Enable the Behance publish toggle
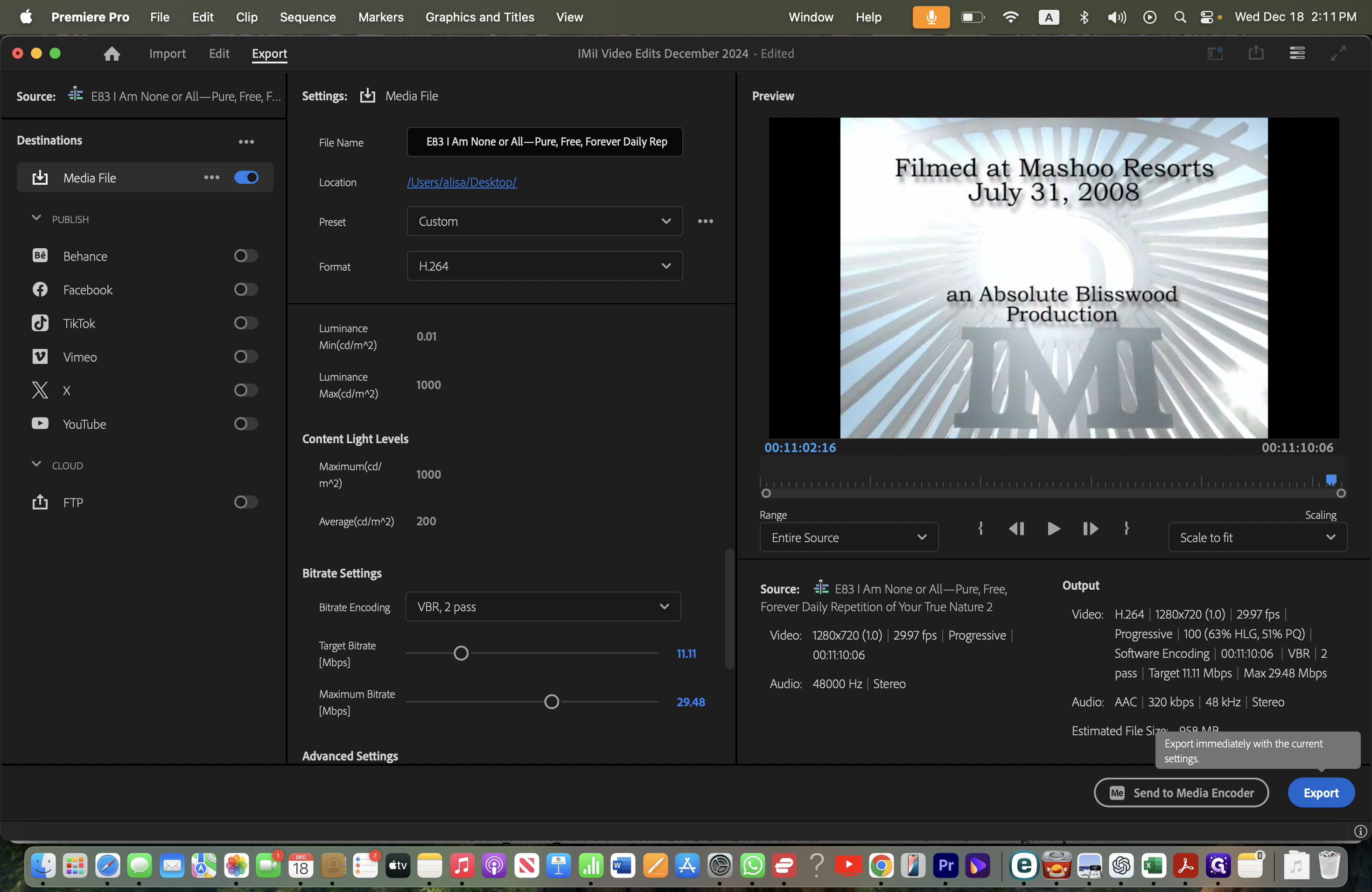 click(246, 255)
